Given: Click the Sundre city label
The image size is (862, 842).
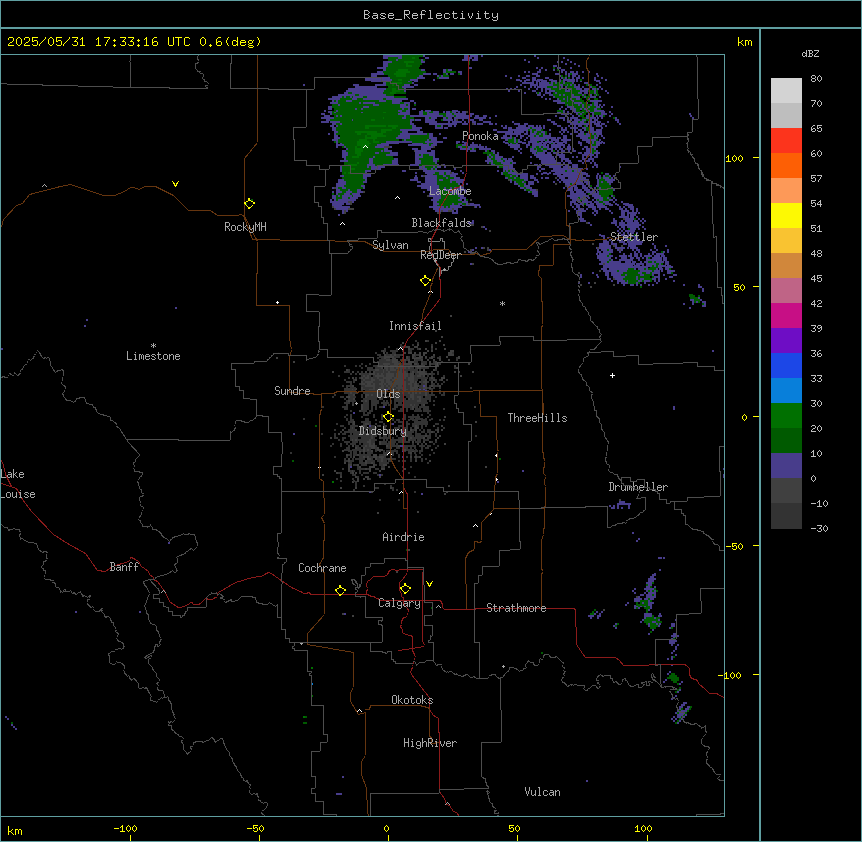Looking at the screenshot, I should click(x=292, y=391).
